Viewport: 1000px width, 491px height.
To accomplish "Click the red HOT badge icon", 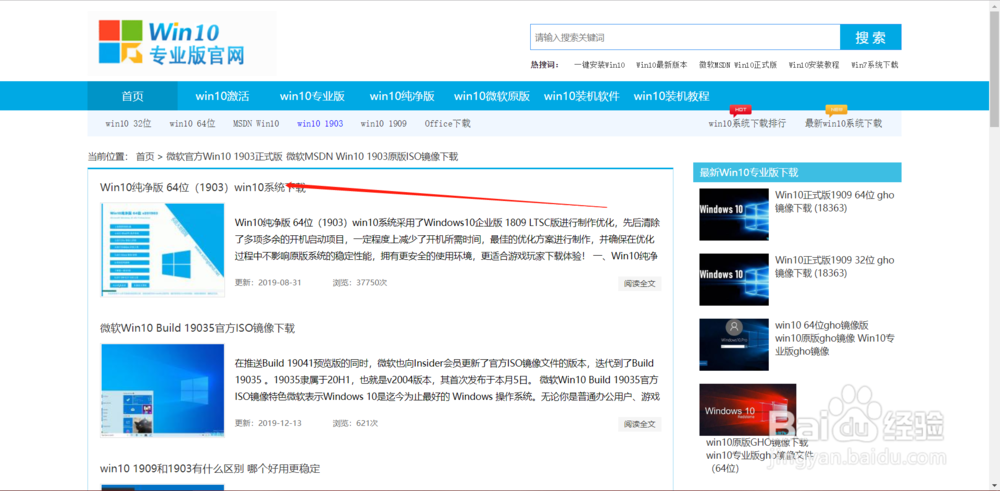I will coord(740,110).
